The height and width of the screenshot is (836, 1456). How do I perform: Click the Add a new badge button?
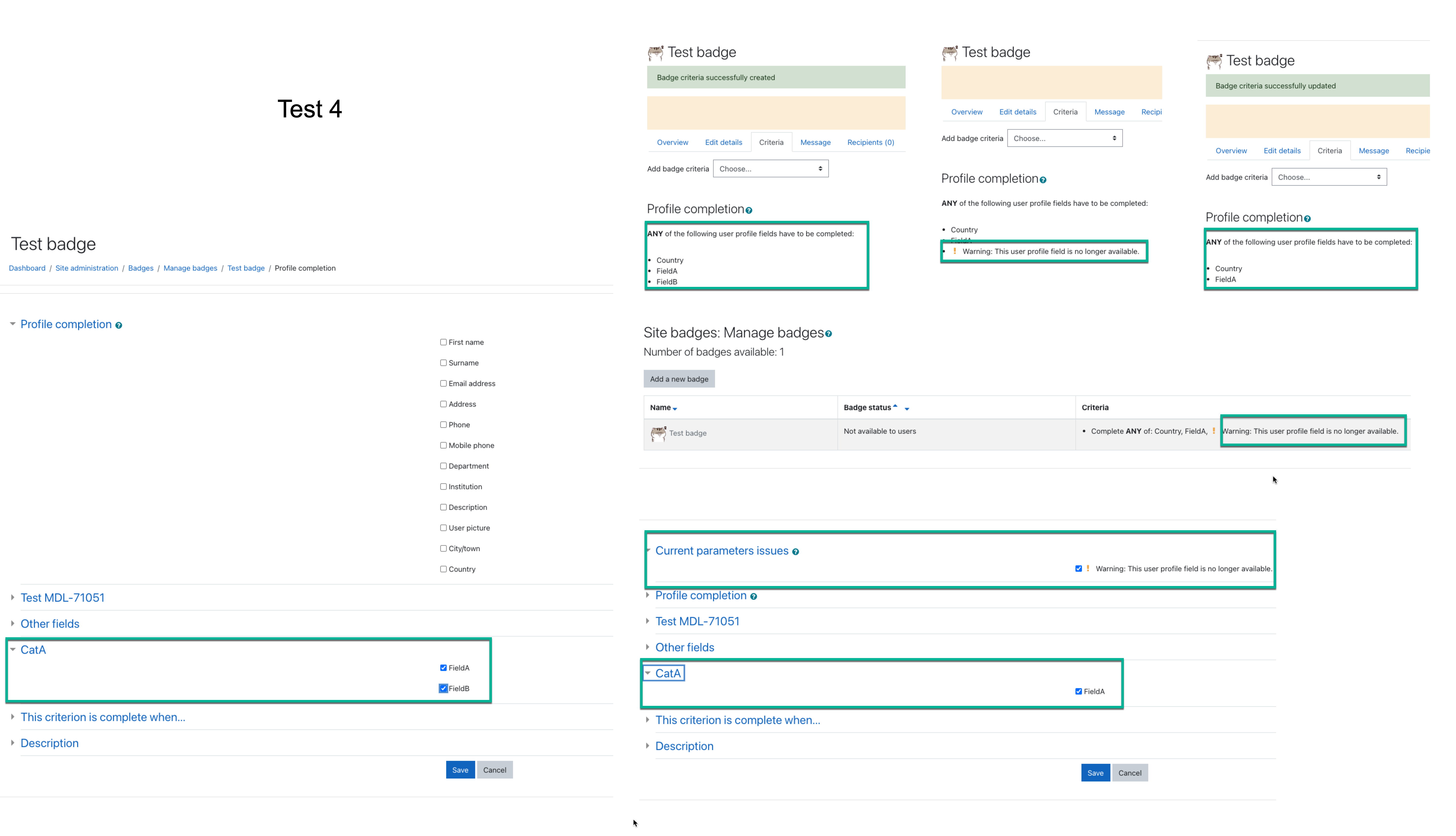pos(679,379)
